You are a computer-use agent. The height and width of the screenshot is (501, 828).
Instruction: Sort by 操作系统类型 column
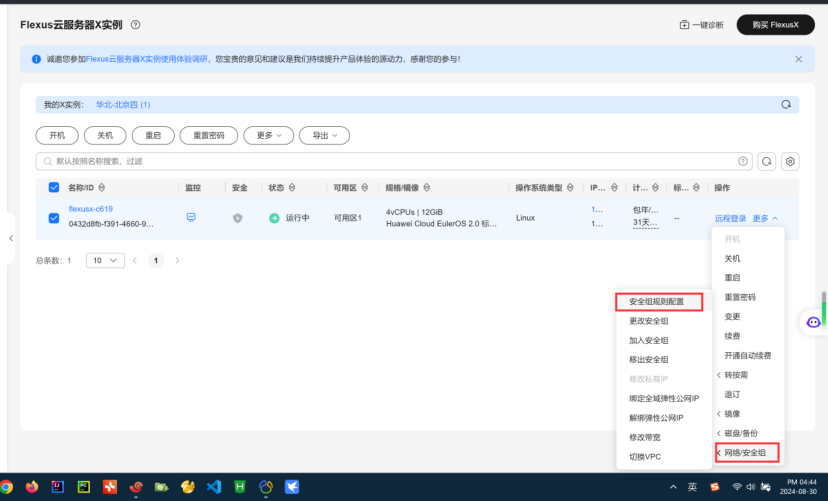(x=570, y=187)
